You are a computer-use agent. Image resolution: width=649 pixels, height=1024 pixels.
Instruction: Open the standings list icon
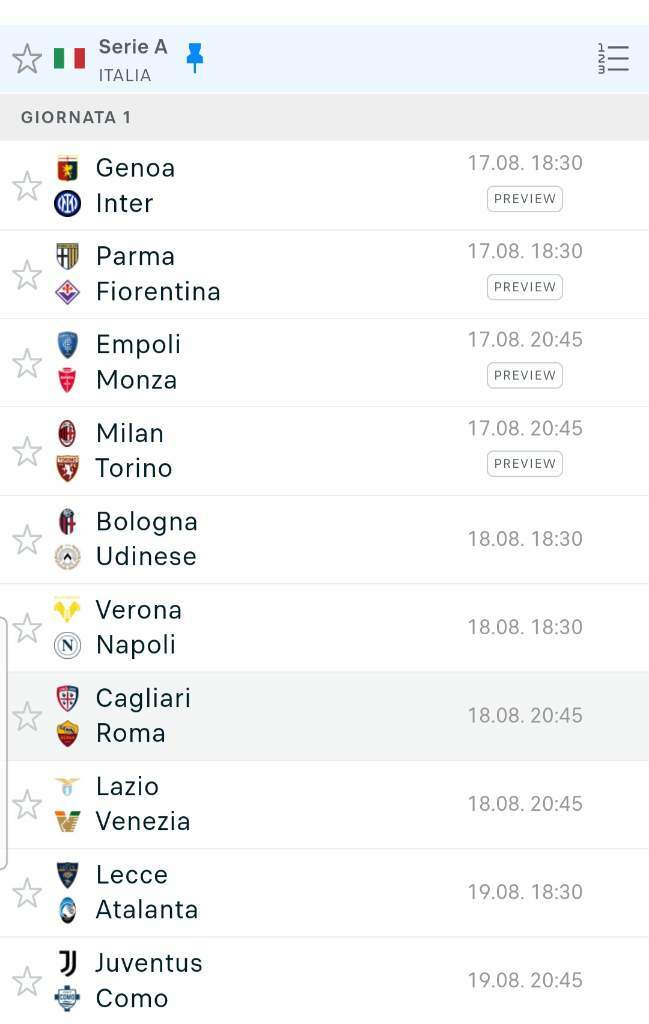pos(613,59)
